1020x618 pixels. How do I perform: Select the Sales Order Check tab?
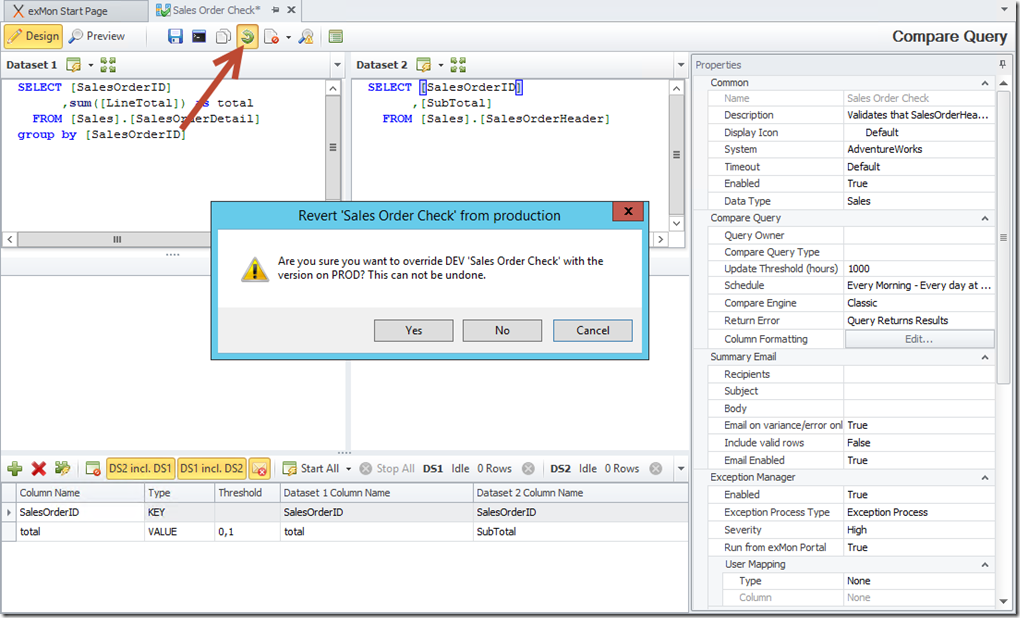click(216, 10)
